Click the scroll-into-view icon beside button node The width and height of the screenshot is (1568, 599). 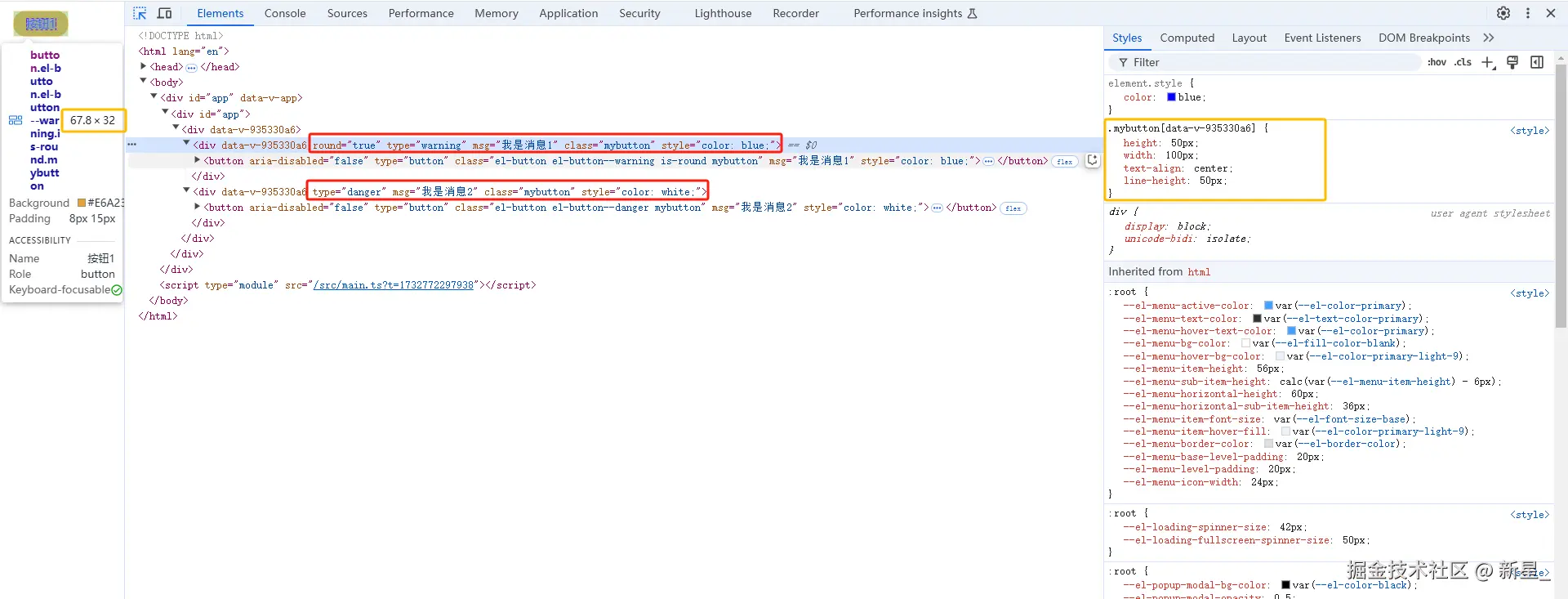(x=1092, y=160)
